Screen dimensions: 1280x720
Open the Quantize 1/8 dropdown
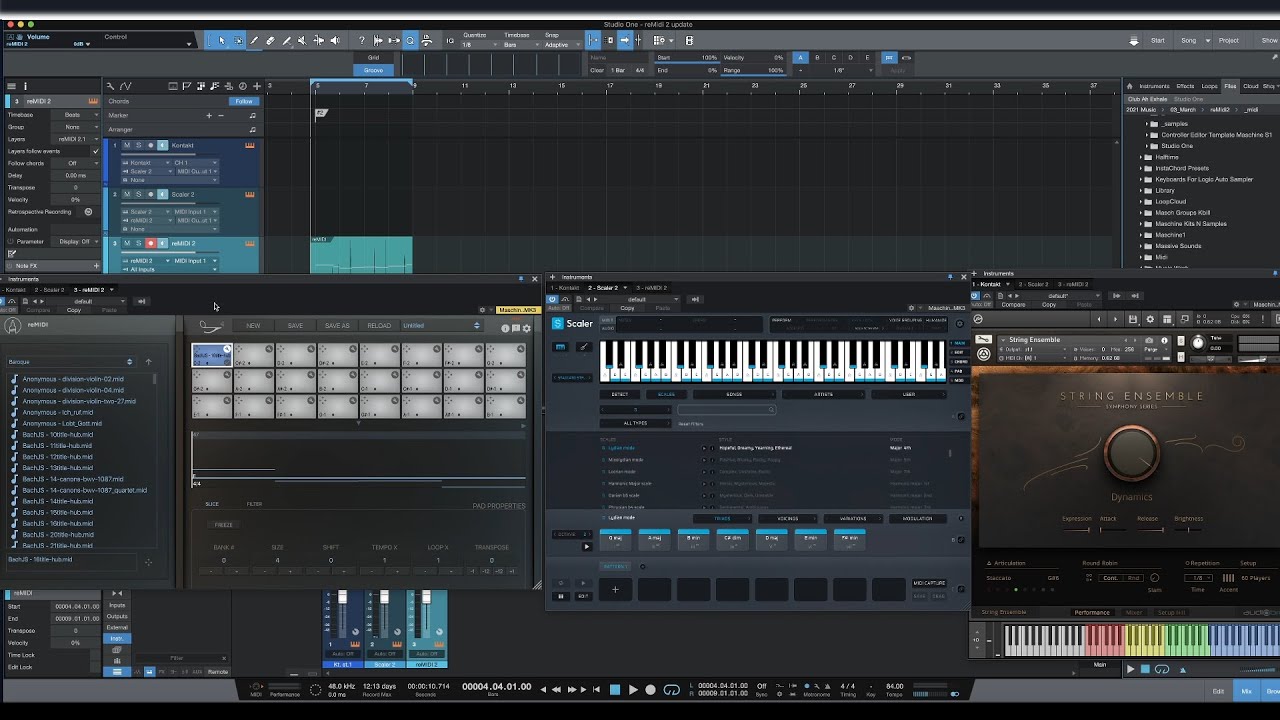(480, 45)
